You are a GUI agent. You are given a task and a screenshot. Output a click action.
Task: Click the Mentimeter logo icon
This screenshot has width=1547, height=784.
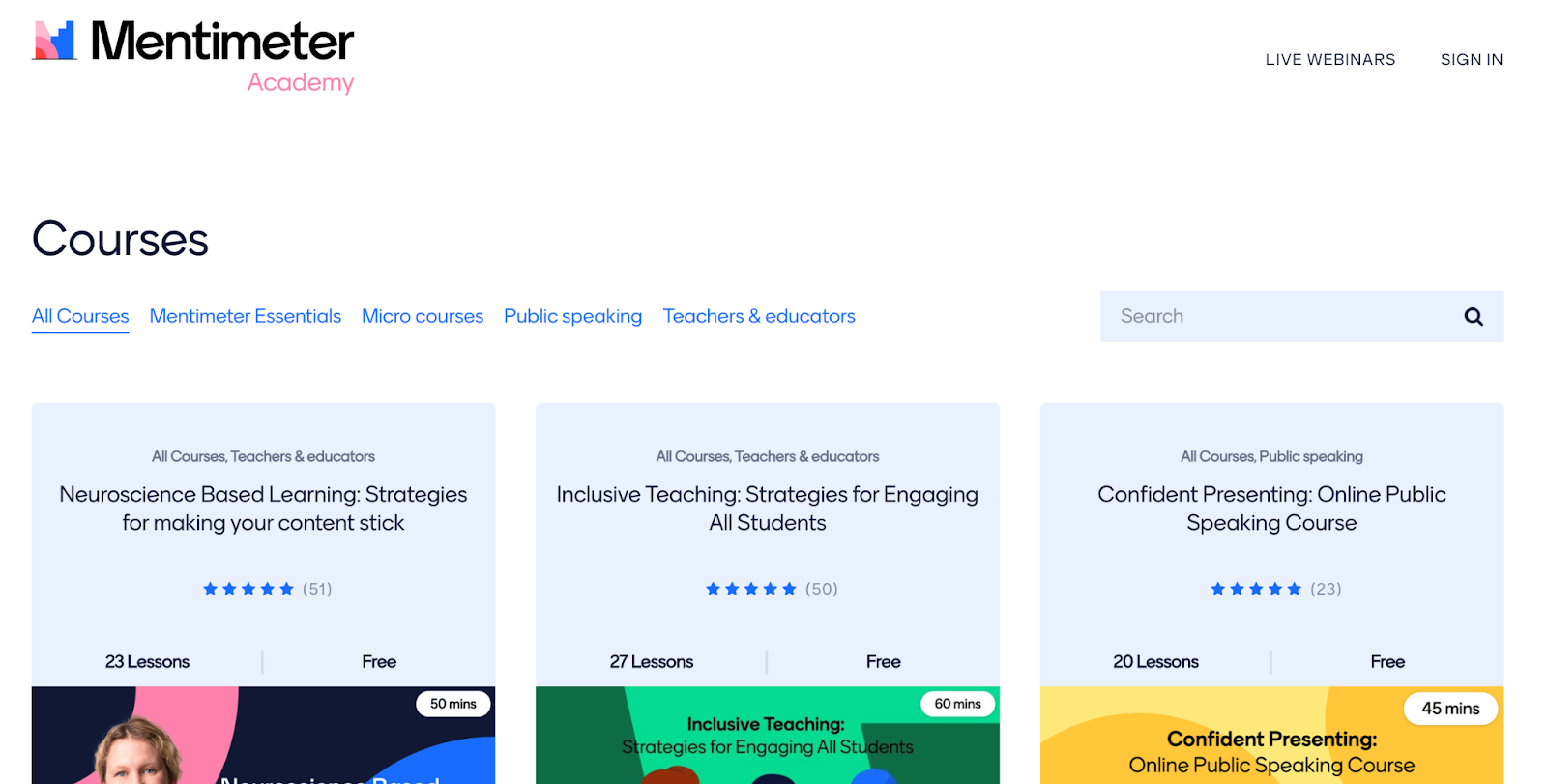pos(55,41)
